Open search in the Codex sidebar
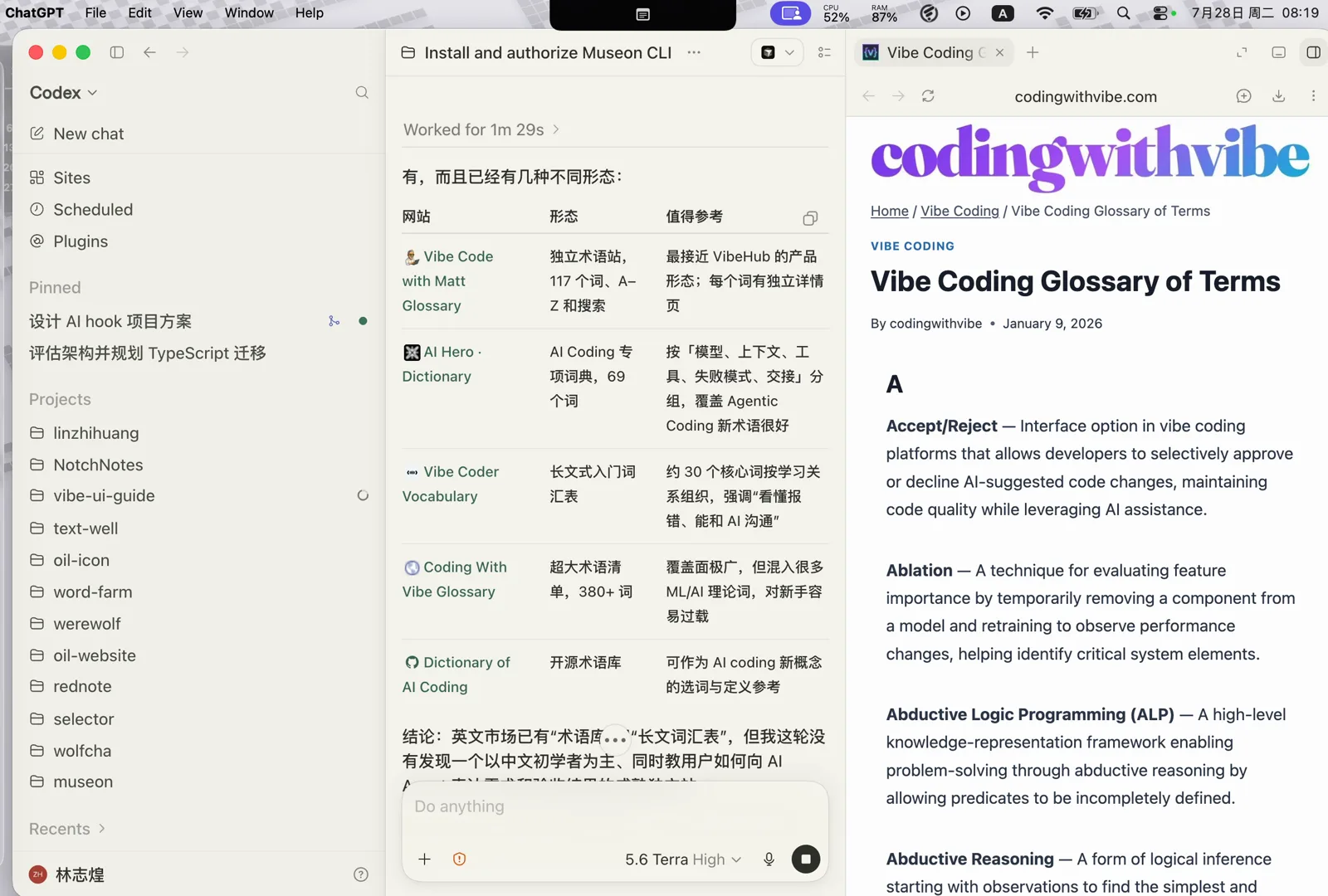The width and height of the screenshot is (1328, 896). 362,92
